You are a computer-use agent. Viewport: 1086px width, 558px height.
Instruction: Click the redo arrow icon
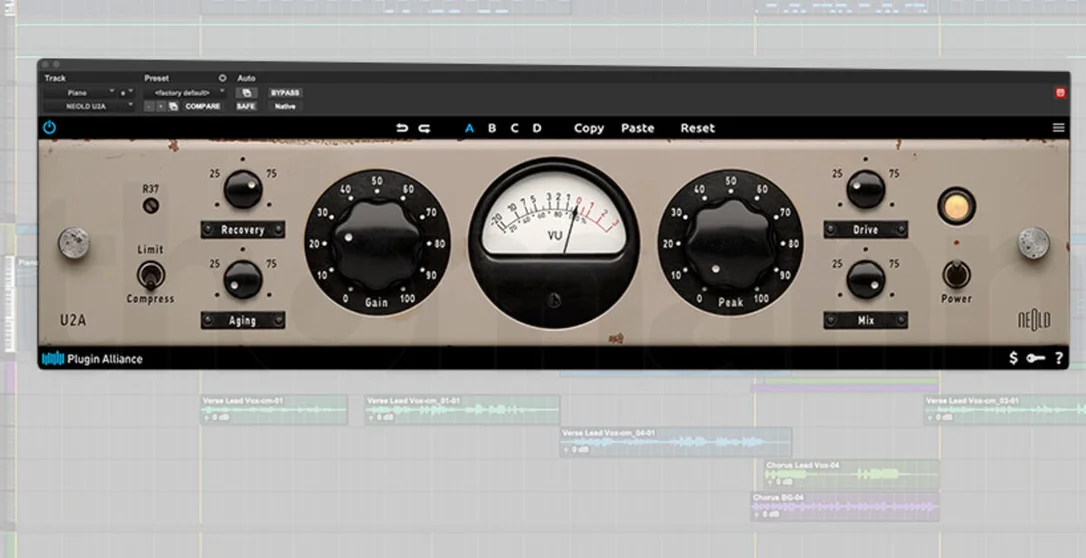click(425, 128)
